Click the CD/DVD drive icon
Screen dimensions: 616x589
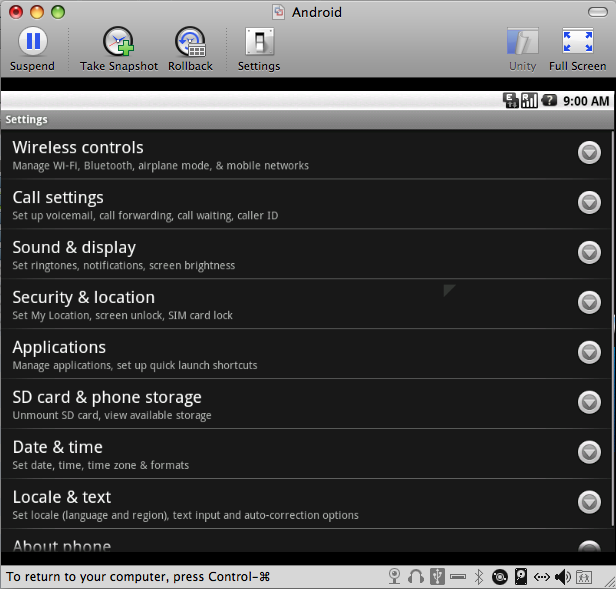click(500, 577)
